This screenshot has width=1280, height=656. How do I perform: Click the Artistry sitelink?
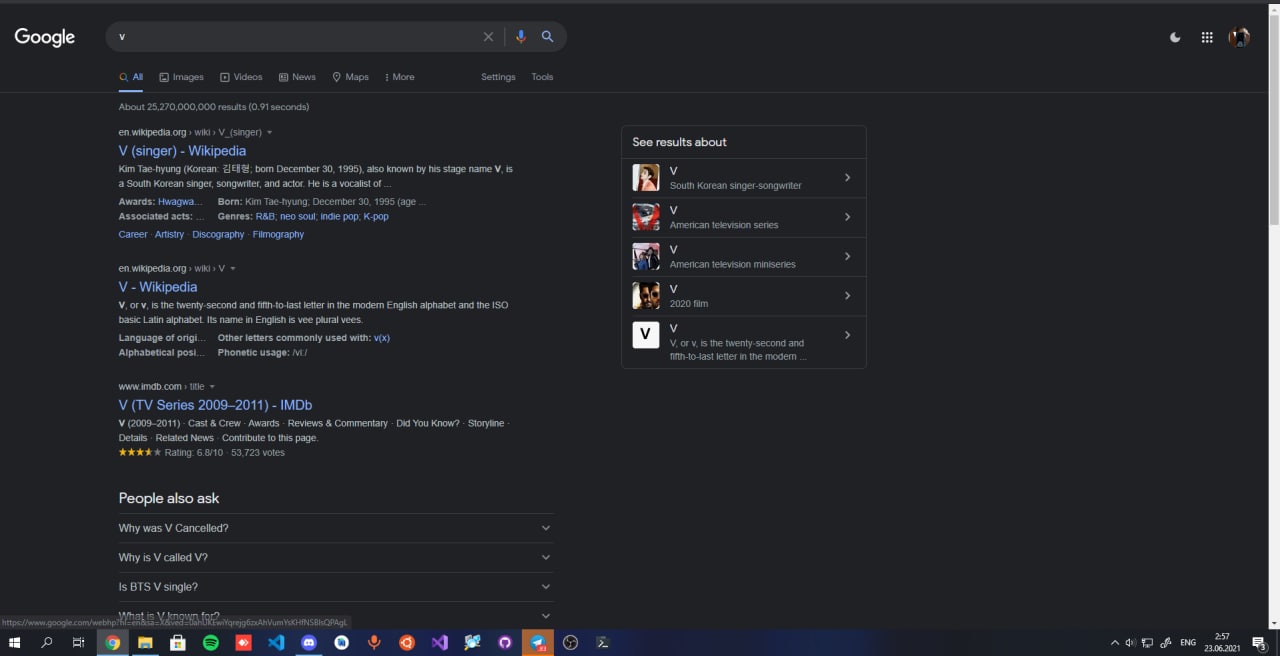coord(169,234)
